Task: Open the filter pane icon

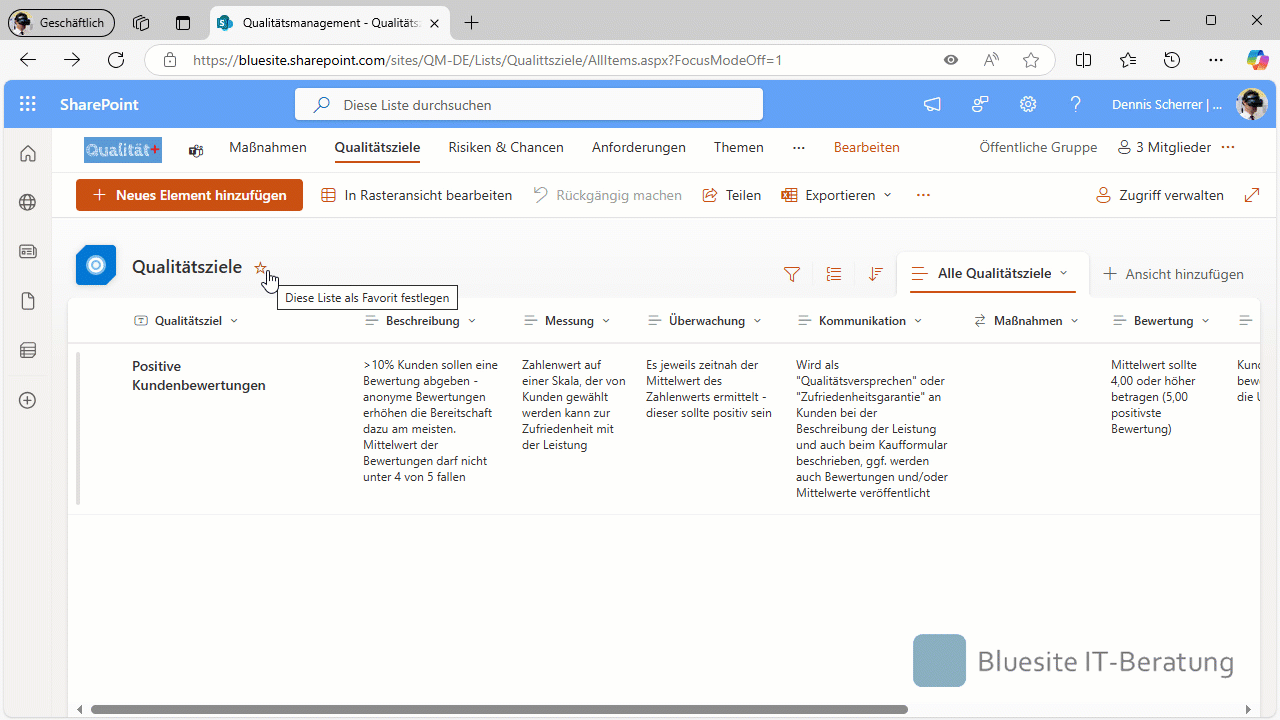Action: point(791,274)
